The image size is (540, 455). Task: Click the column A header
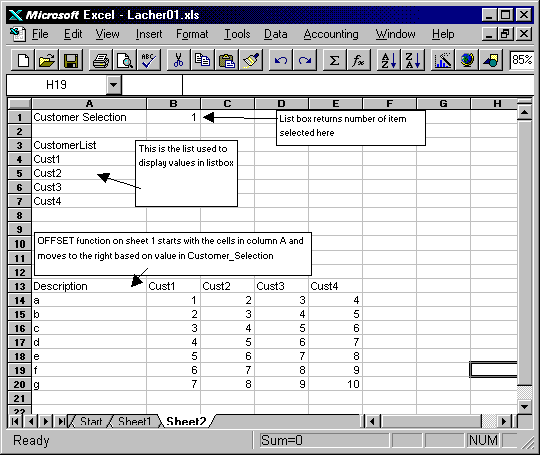pos(89,103)
